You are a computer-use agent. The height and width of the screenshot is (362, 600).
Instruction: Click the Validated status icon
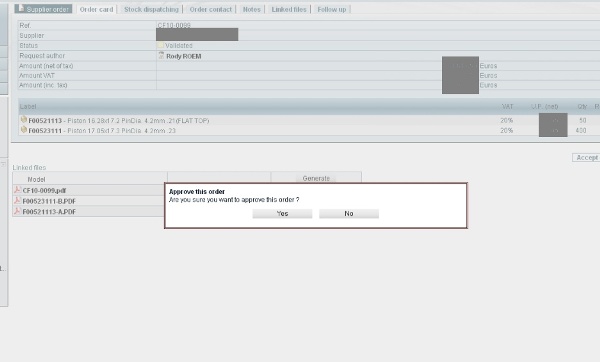coord(161,45)
